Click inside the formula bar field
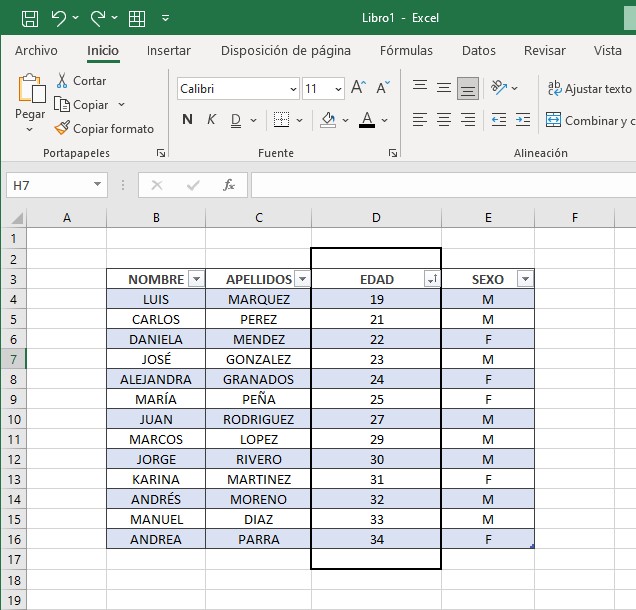The width and height of the screenshot is (636, 610). 443,185
